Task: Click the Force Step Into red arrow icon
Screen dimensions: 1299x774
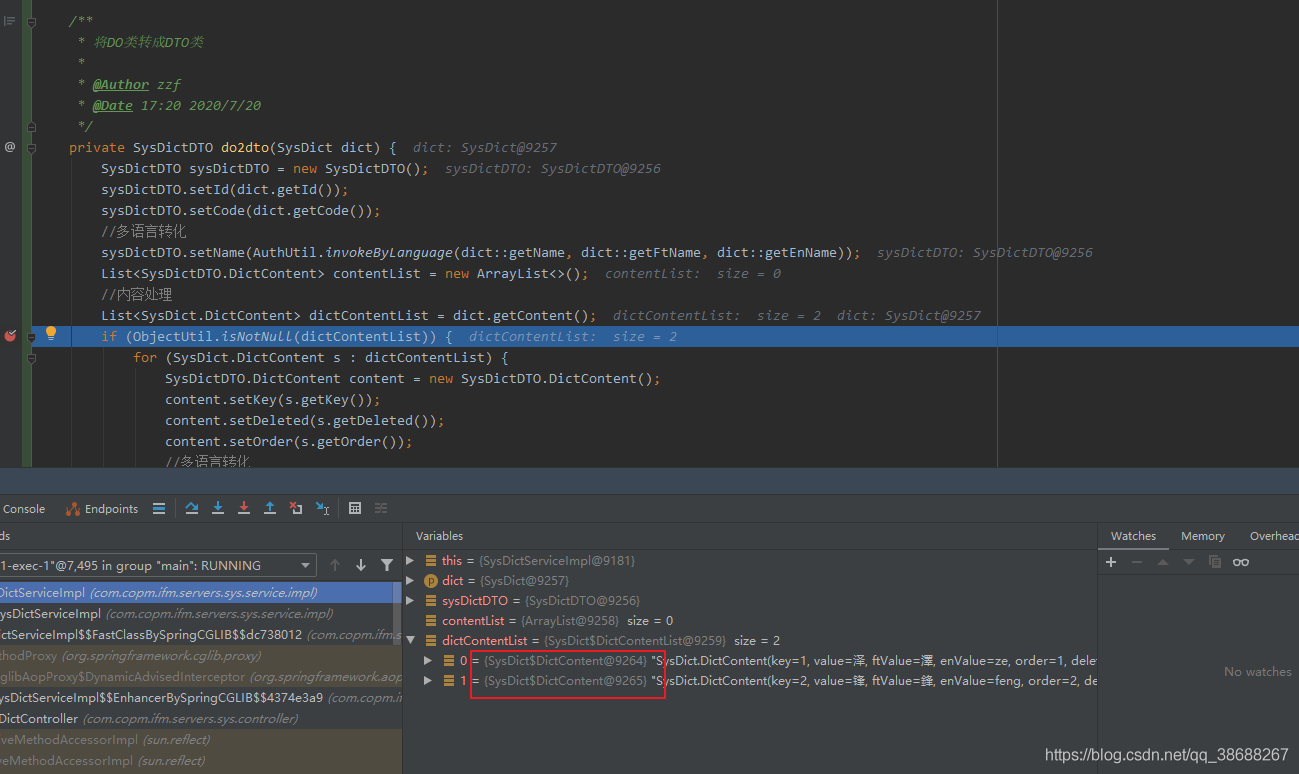Action: tap(244, 508)
